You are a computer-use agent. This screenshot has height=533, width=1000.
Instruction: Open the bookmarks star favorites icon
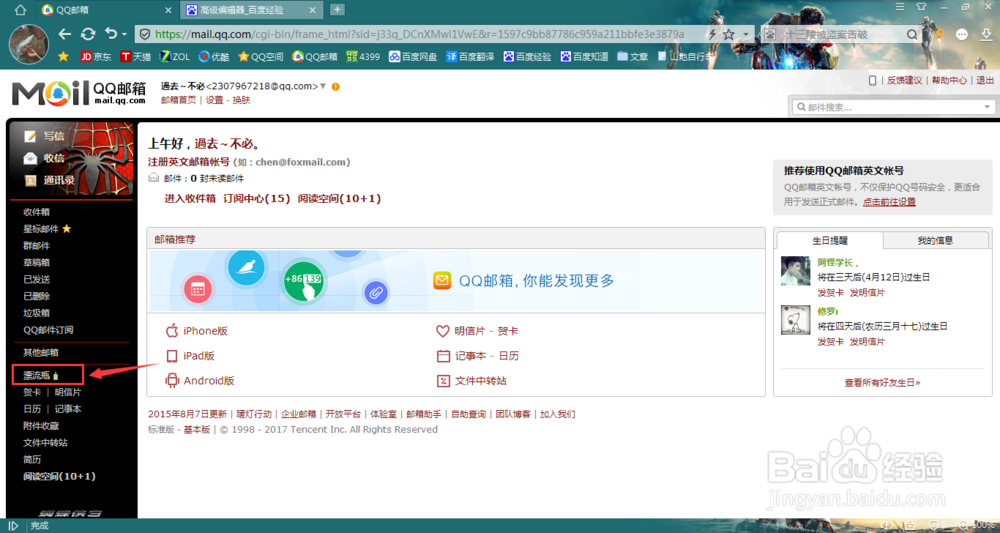coord(63,56)
